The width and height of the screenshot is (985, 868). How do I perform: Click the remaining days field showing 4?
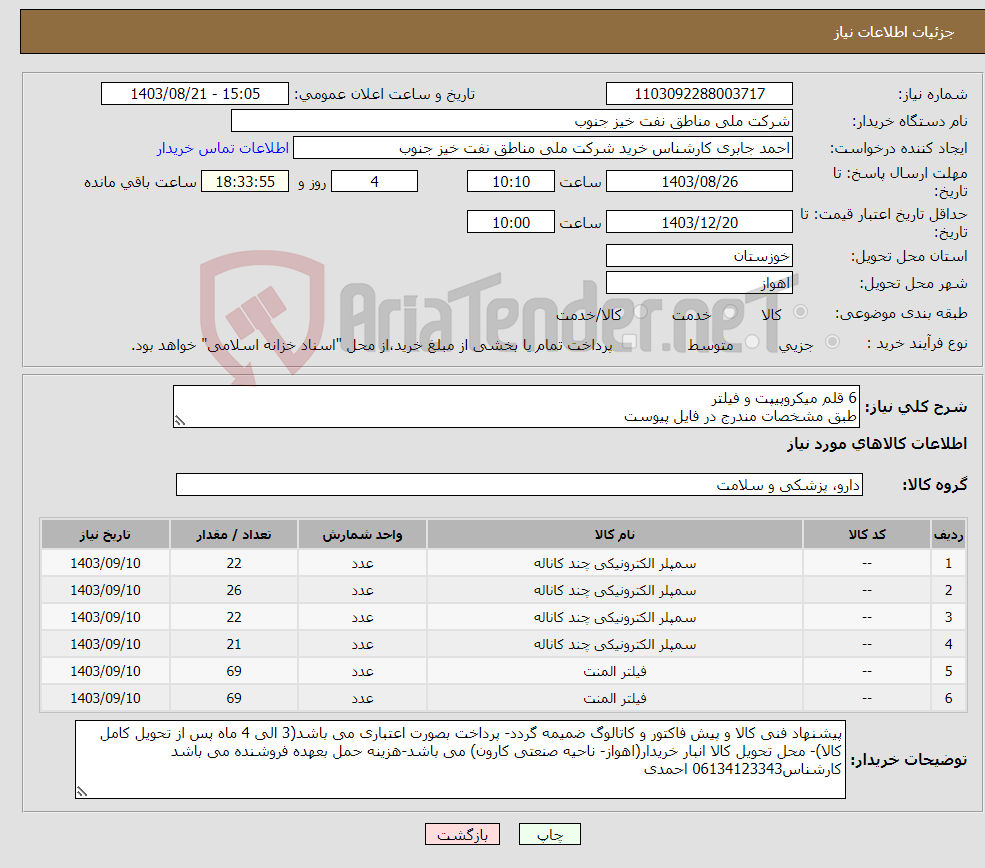[x=374, y=182]
